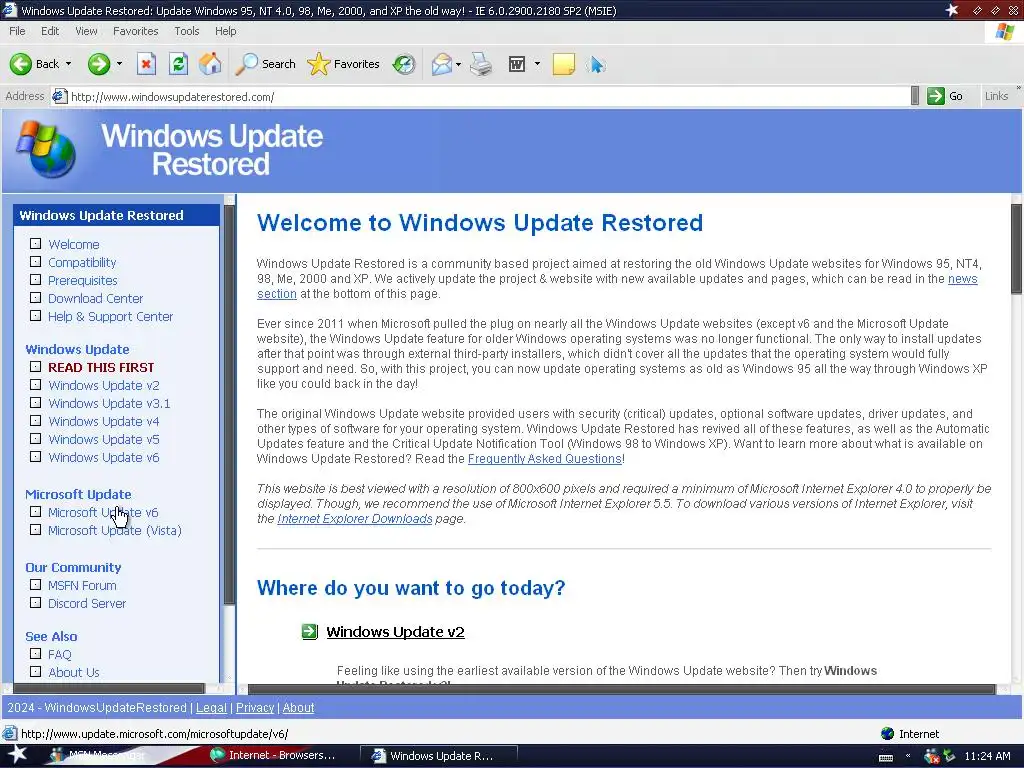Viewport: 1024px width, 768px height.
Task: Click the green Go arrow button
Action: point(936,96)
